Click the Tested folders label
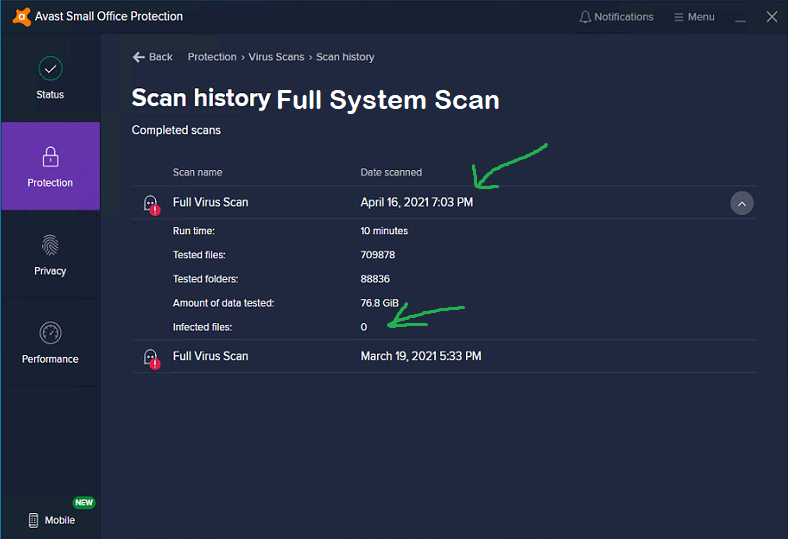Viewport: 788px width, 539px height. (x=206, y=279)
